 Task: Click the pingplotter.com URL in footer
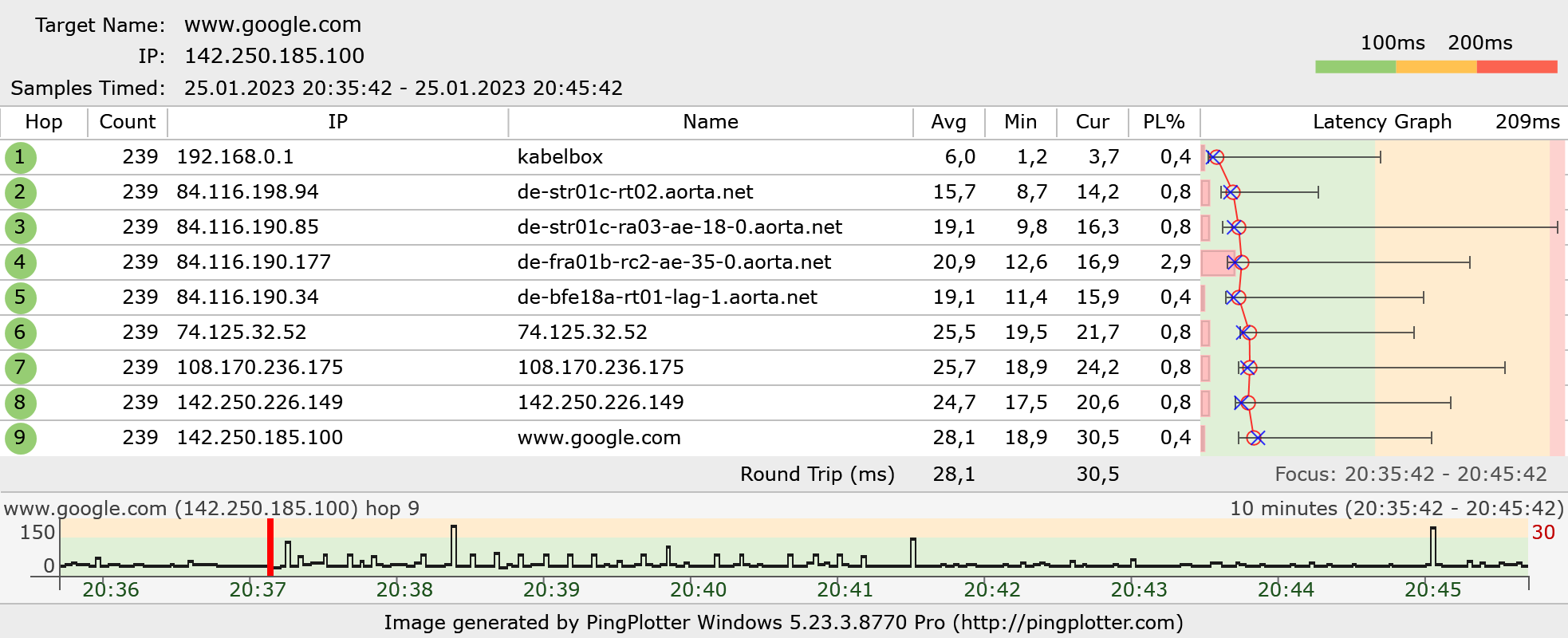point(1068,623)
